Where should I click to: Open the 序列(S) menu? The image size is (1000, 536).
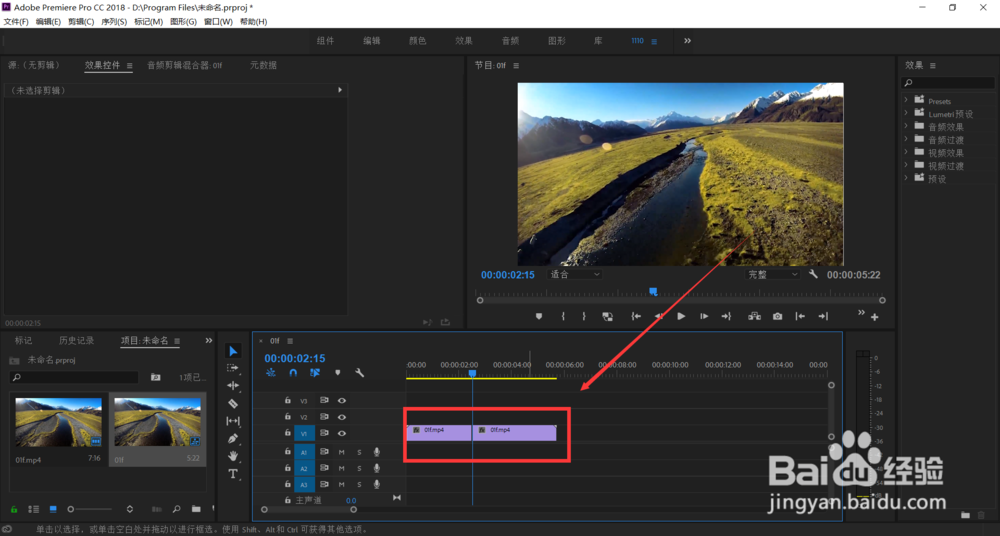(114, 22)
